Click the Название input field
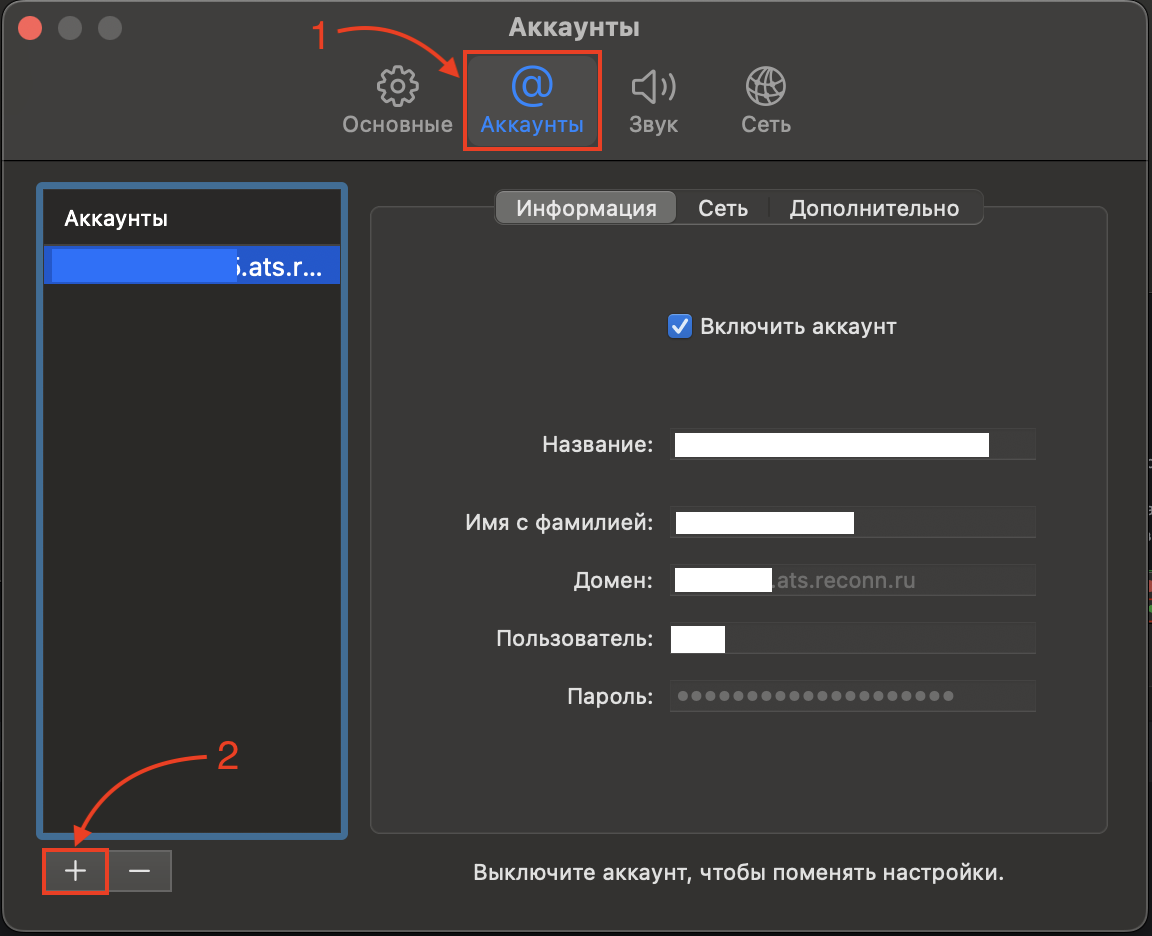 coord(852,444)
